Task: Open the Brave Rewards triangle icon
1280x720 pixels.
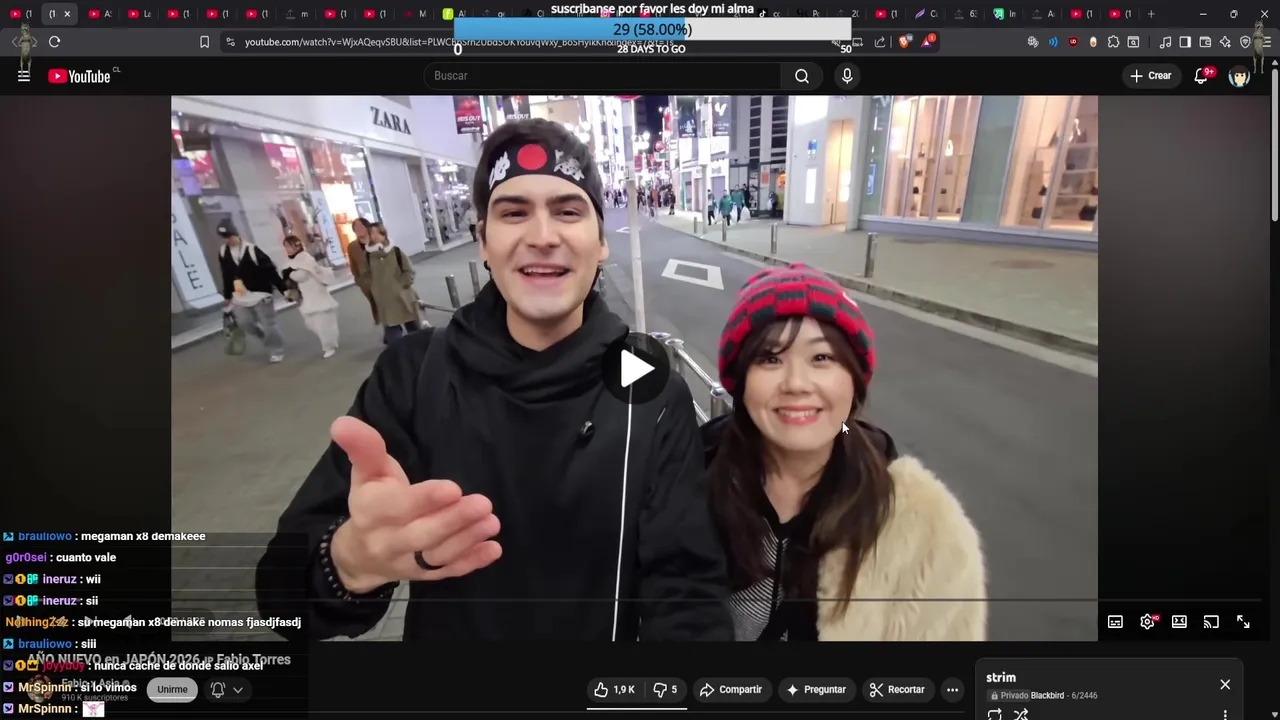Action: [929, 42]
